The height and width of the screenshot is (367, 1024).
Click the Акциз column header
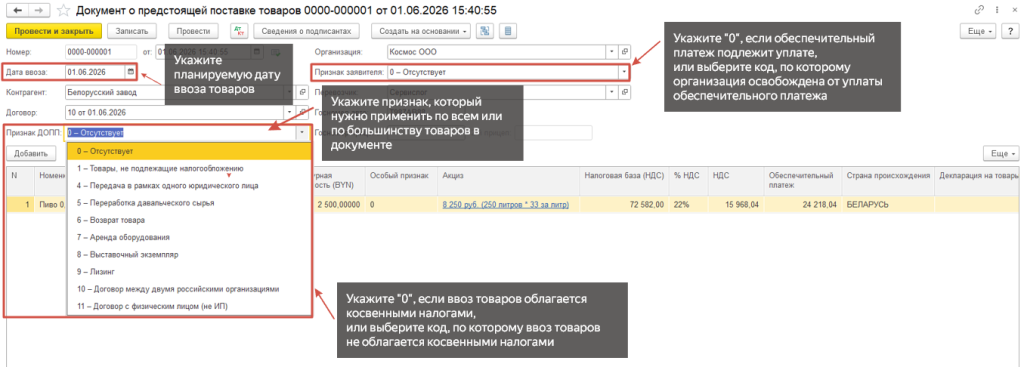click(x=509, y=180)
